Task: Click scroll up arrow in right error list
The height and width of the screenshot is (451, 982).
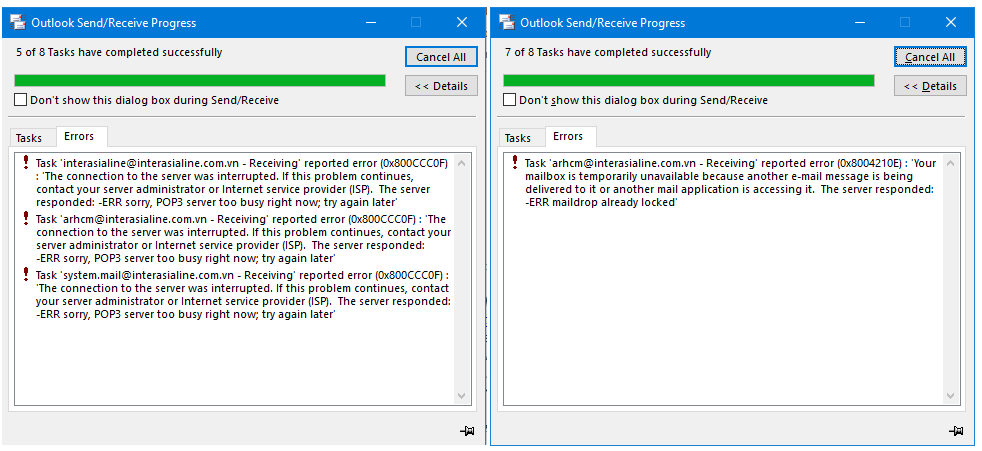Action: tap(951, 163)
